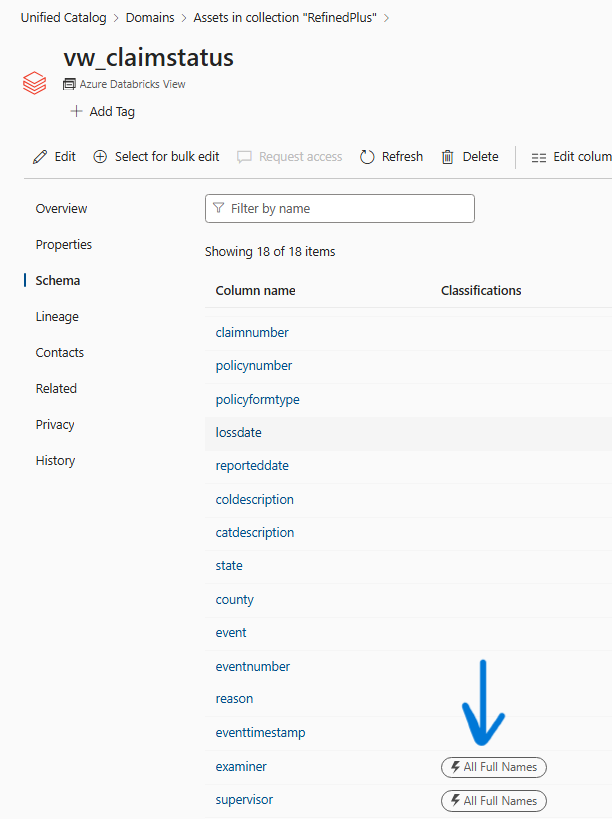Open the reporteddate column
The width and height of the screenshot is (612, 819).
[252, 465]
